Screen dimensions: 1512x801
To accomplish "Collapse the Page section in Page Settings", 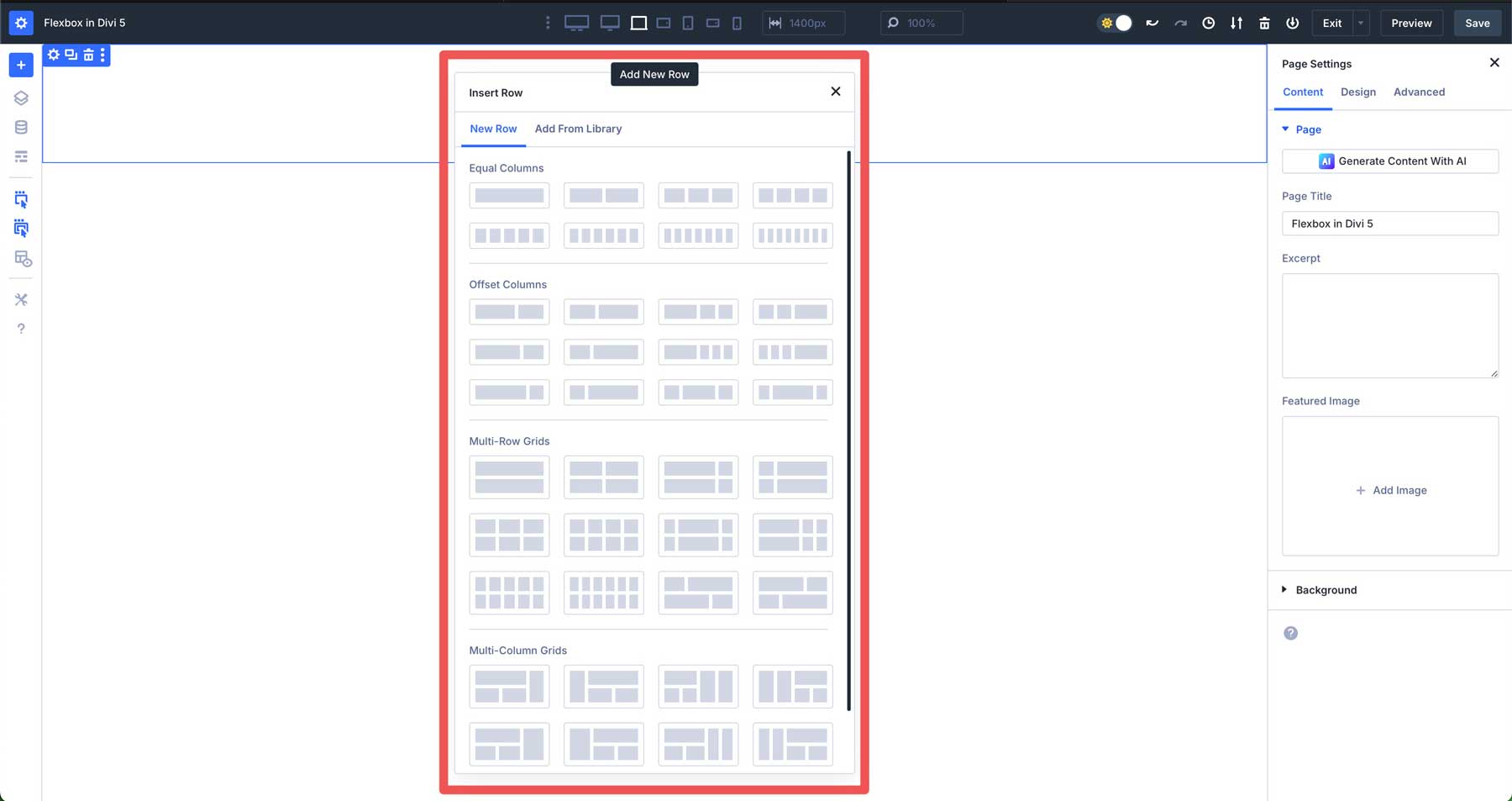I will [1285, 129].
